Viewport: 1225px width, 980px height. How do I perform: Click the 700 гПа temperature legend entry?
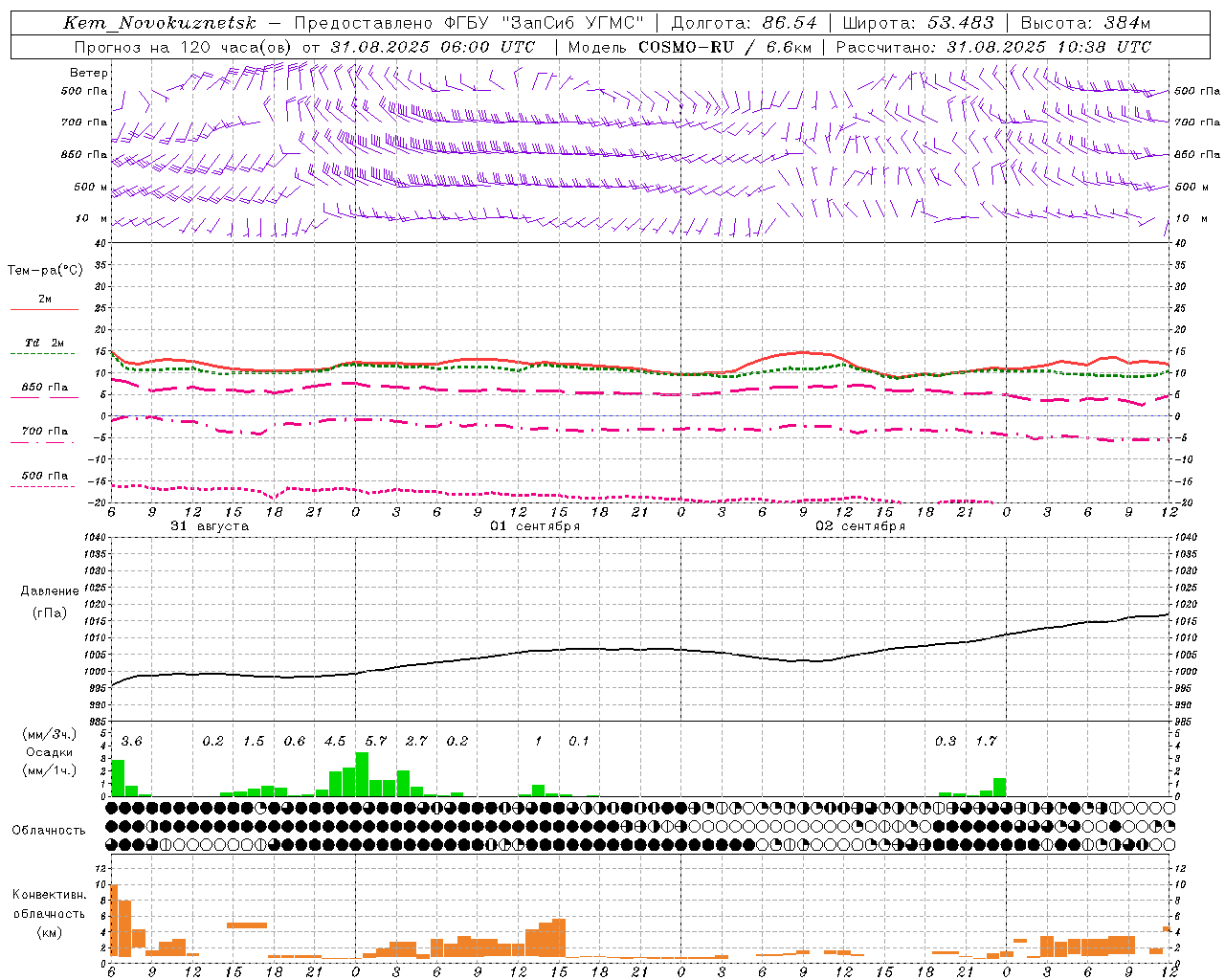44,432
